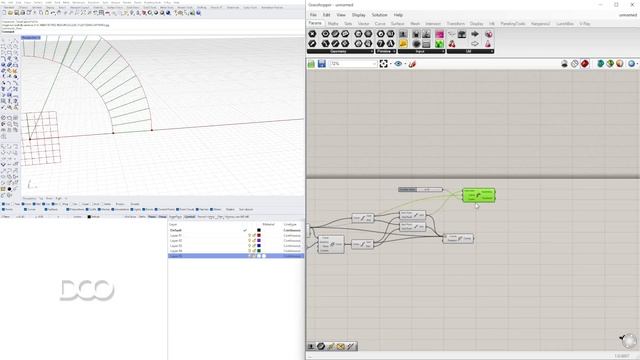Click the Perspective viewport title label
Viewport: 640px width, 360px height.
pyautogui.click(x=31, y=38)
